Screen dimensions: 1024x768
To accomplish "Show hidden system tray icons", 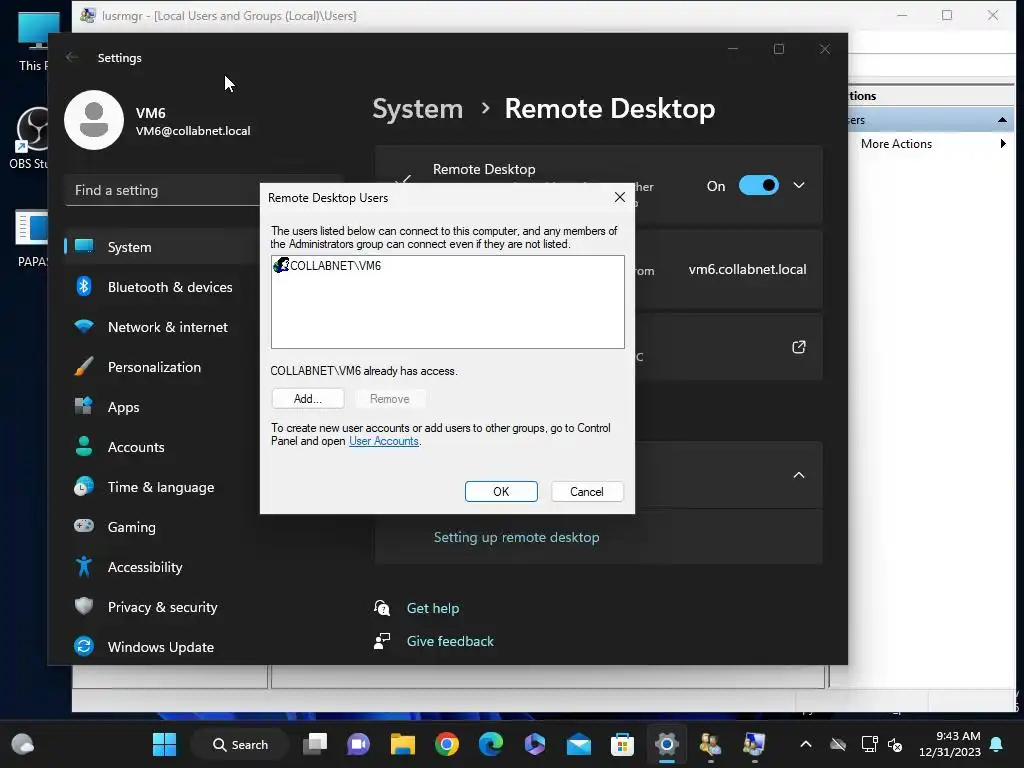I will [806, 744].
